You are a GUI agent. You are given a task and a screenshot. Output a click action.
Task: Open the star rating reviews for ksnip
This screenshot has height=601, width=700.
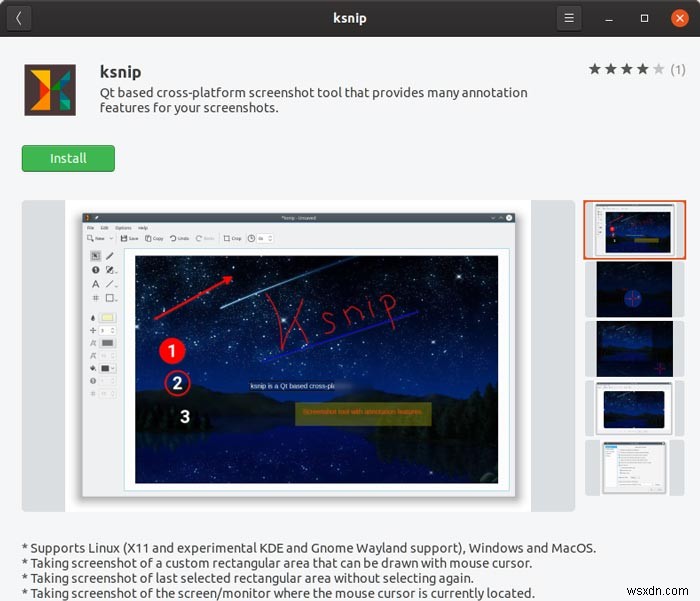pos(637,69)
